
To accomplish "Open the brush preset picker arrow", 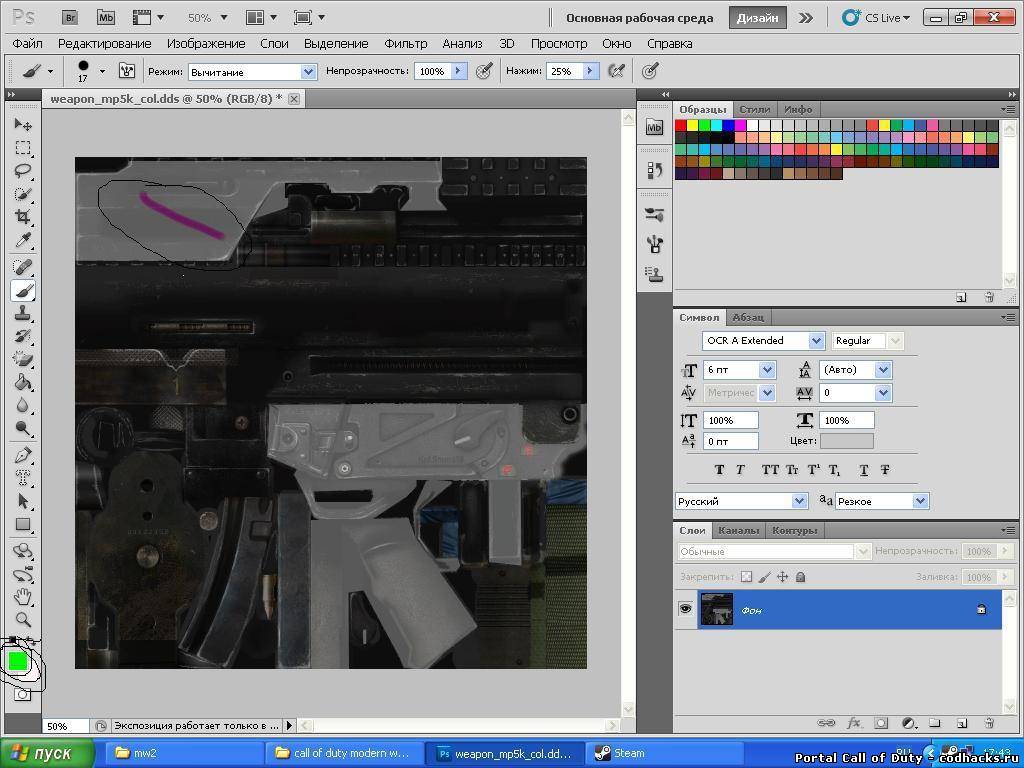I will click(x=103, y=71).
